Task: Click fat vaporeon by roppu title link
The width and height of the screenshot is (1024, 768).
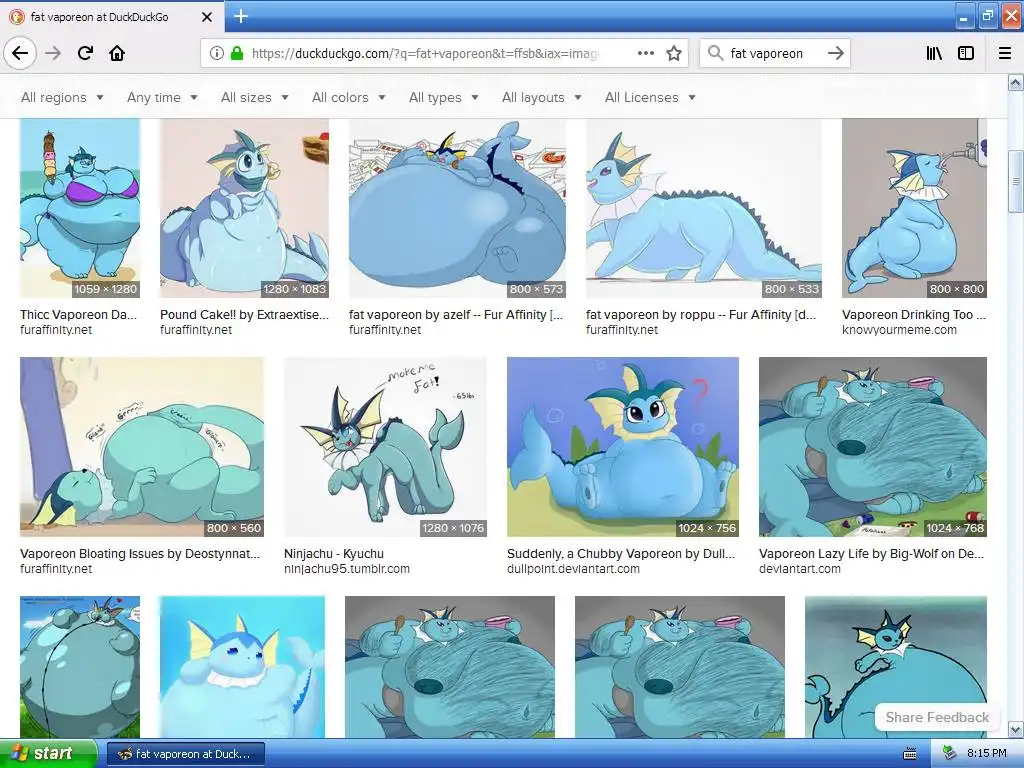Action: click(701, 315)
